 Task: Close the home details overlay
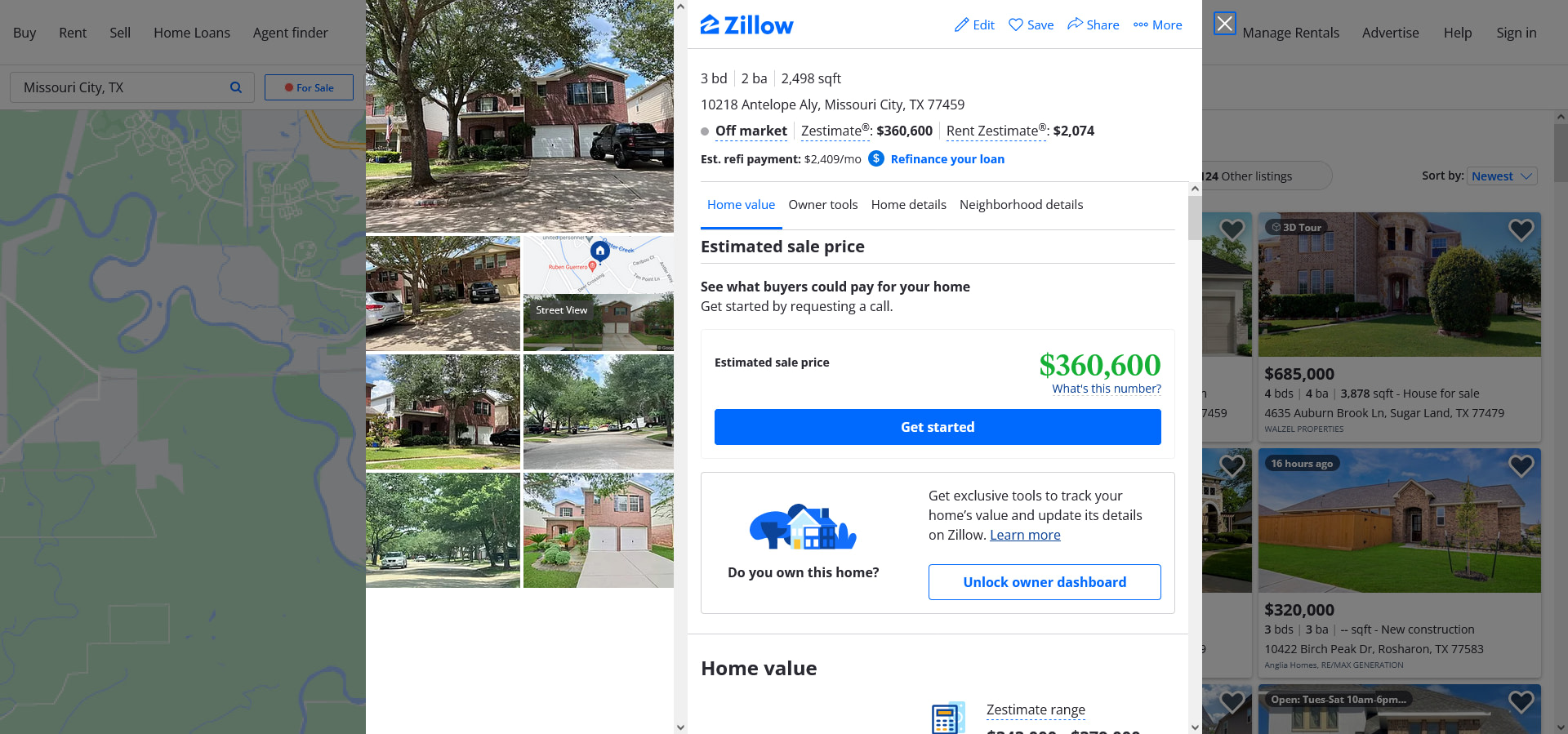(1224, 24)
